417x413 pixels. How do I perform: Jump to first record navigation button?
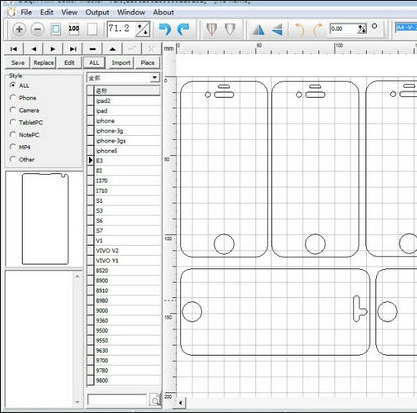coord(14,49)
